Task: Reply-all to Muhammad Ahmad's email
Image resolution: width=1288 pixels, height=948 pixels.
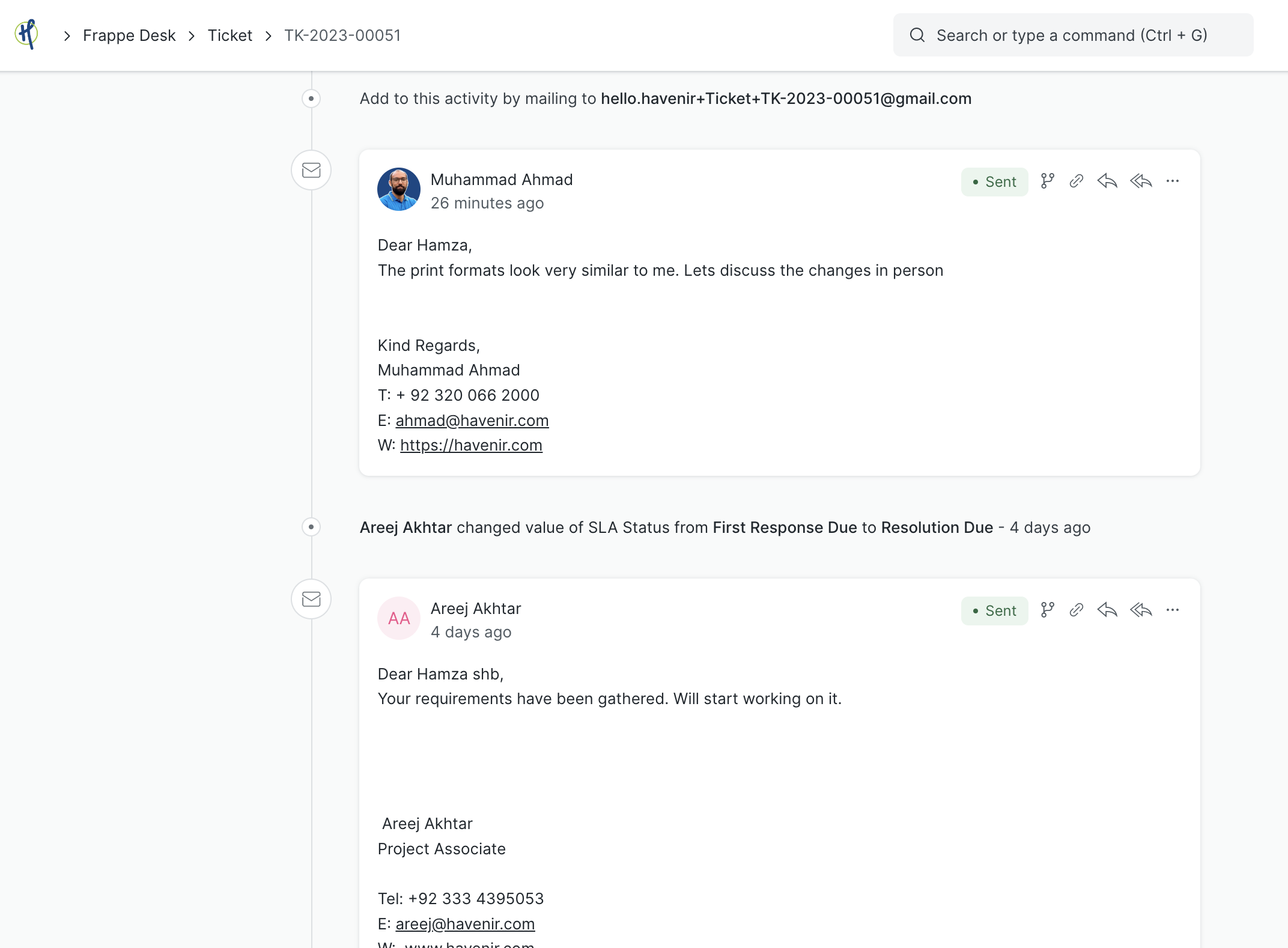Action: (1141, 181)
